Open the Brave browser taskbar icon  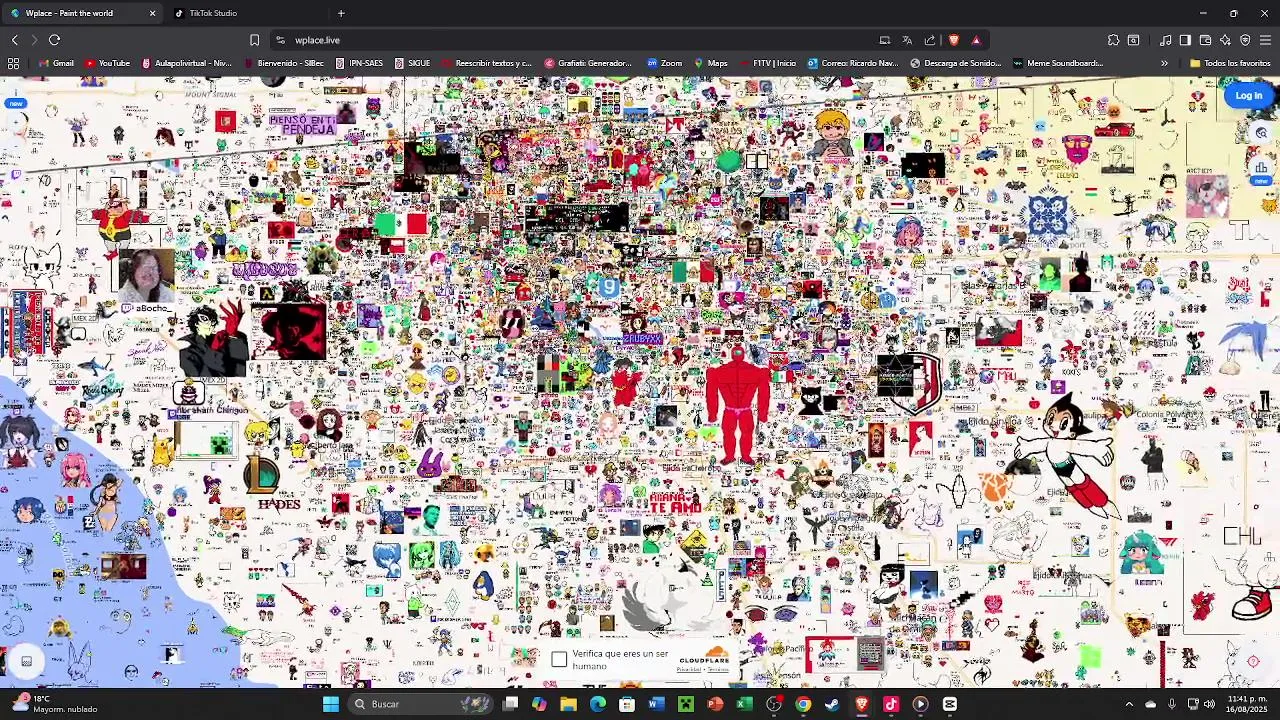[861, 704]
